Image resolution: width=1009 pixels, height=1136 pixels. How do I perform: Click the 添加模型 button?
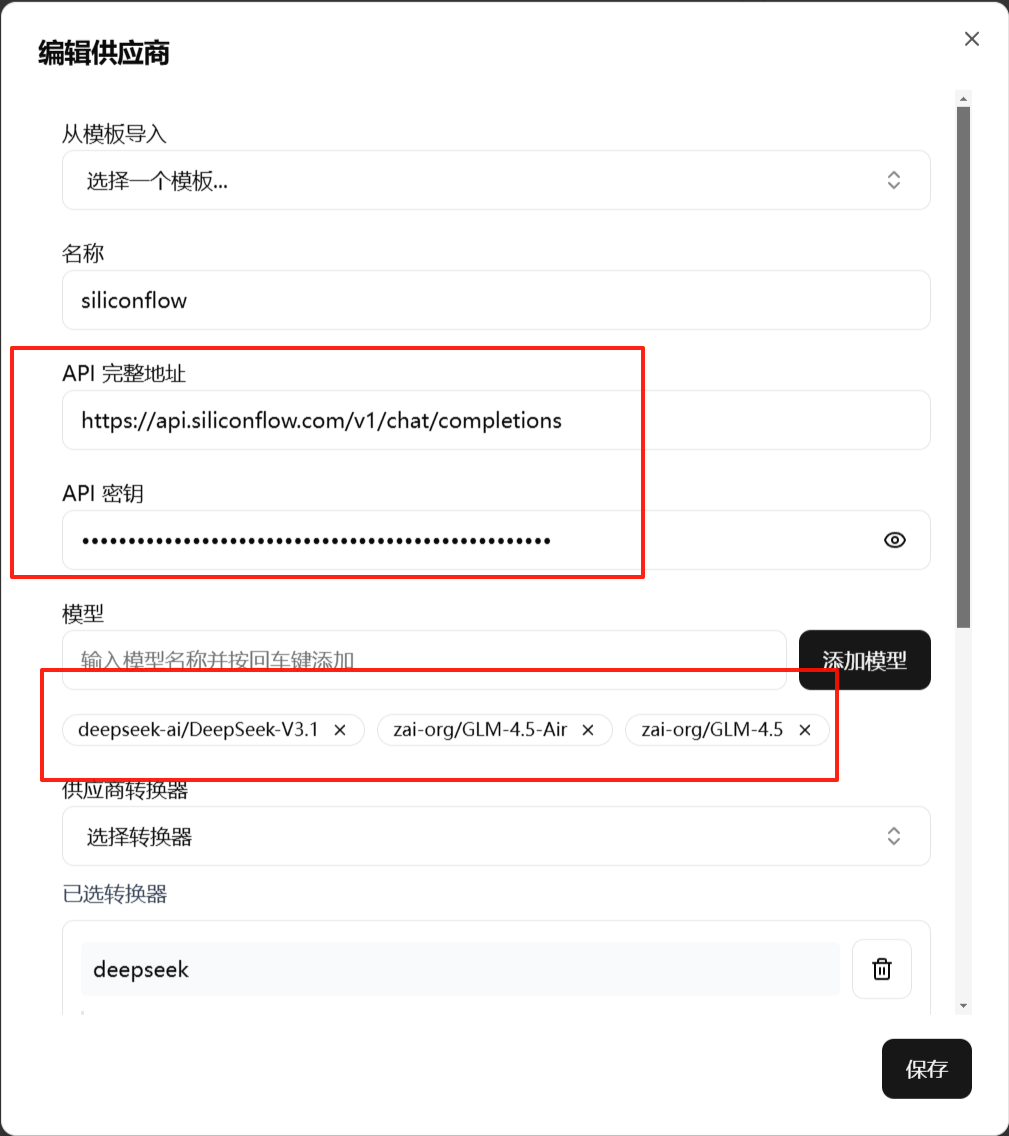point(864,660)
